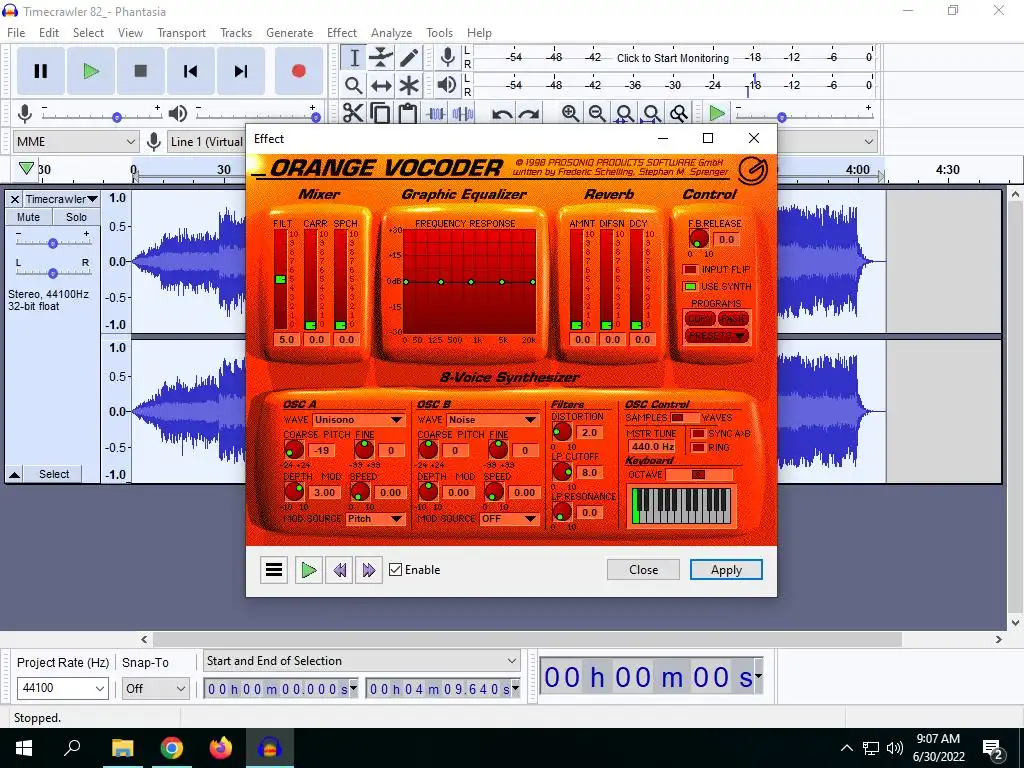Open the Project Rate 44100 dropdown
The image size is (1024, 768).
(62, 688)
